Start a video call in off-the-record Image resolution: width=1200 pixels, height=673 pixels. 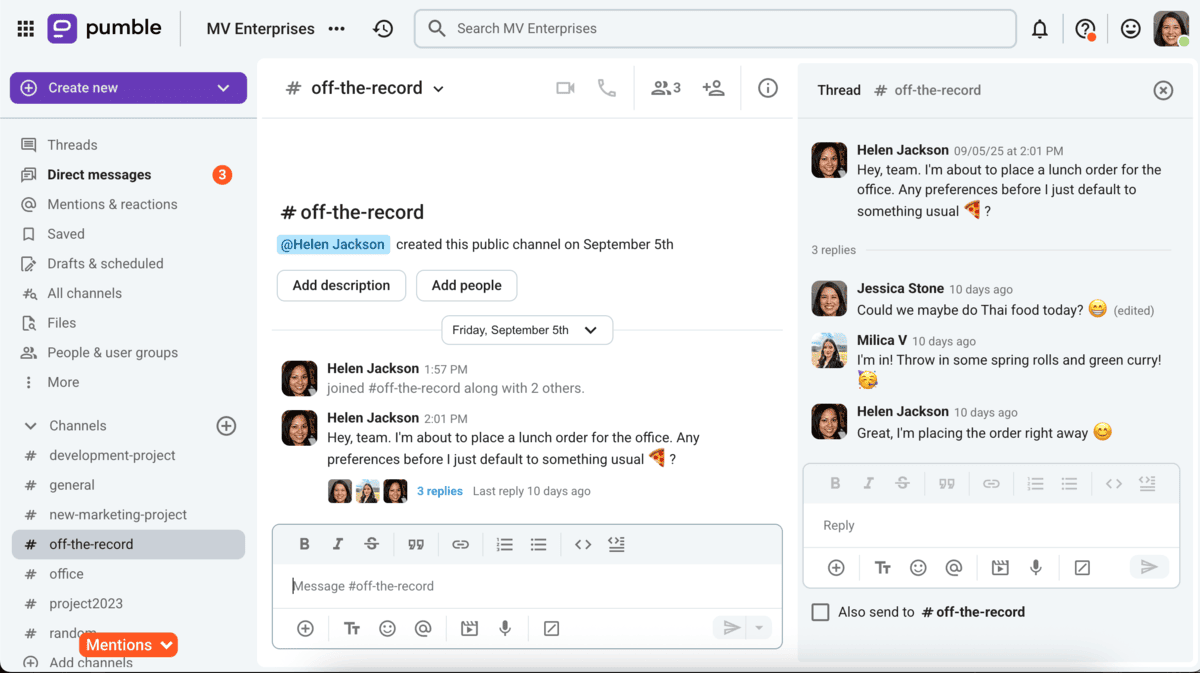click(x=565, y=88)
